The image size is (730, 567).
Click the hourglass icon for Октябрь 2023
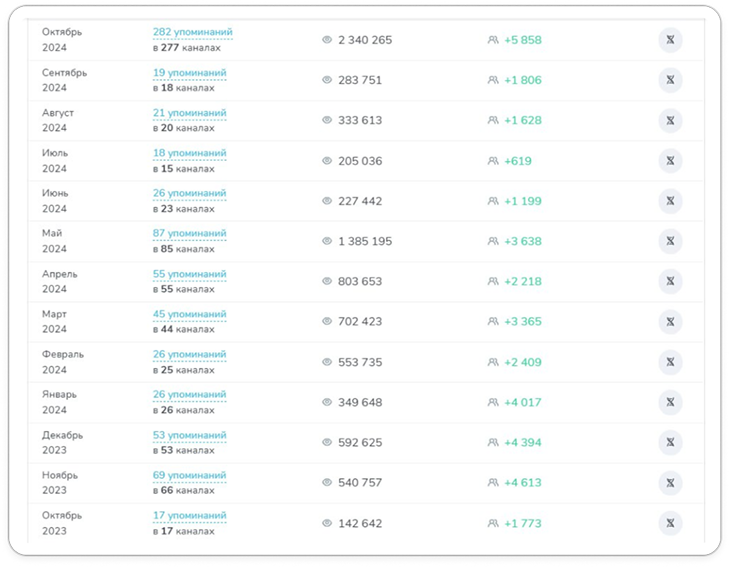[x=670, y=523]
